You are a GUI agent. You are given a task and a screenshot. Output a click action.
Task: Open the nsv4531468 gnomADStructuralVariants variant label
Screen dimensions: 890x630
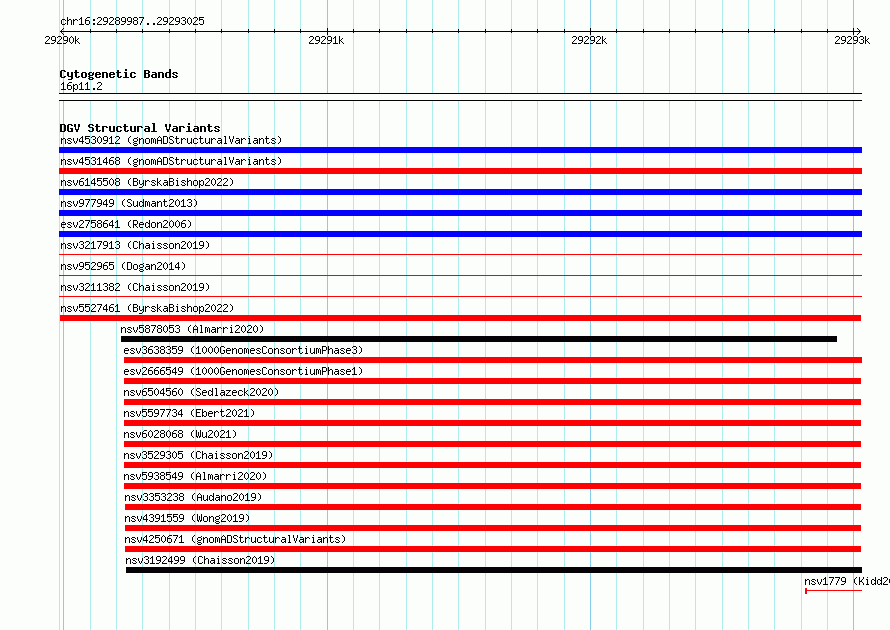pyautogui.click(x=171, y=161)
